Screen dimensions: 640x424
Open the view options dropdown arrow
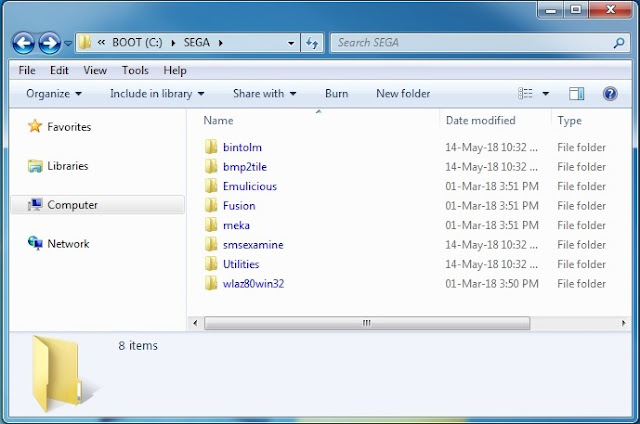click(x=546, y=94)
